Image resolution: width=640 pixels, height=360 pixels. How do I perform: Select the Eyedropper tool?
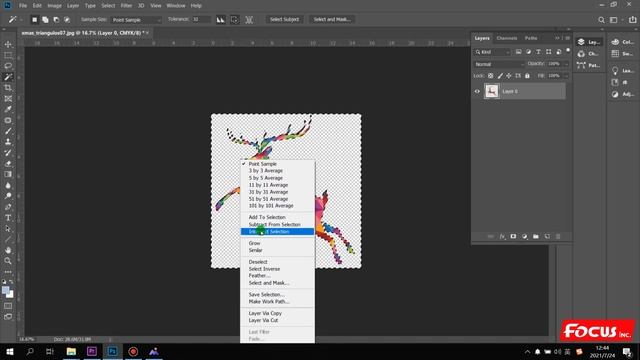(8, 109)
